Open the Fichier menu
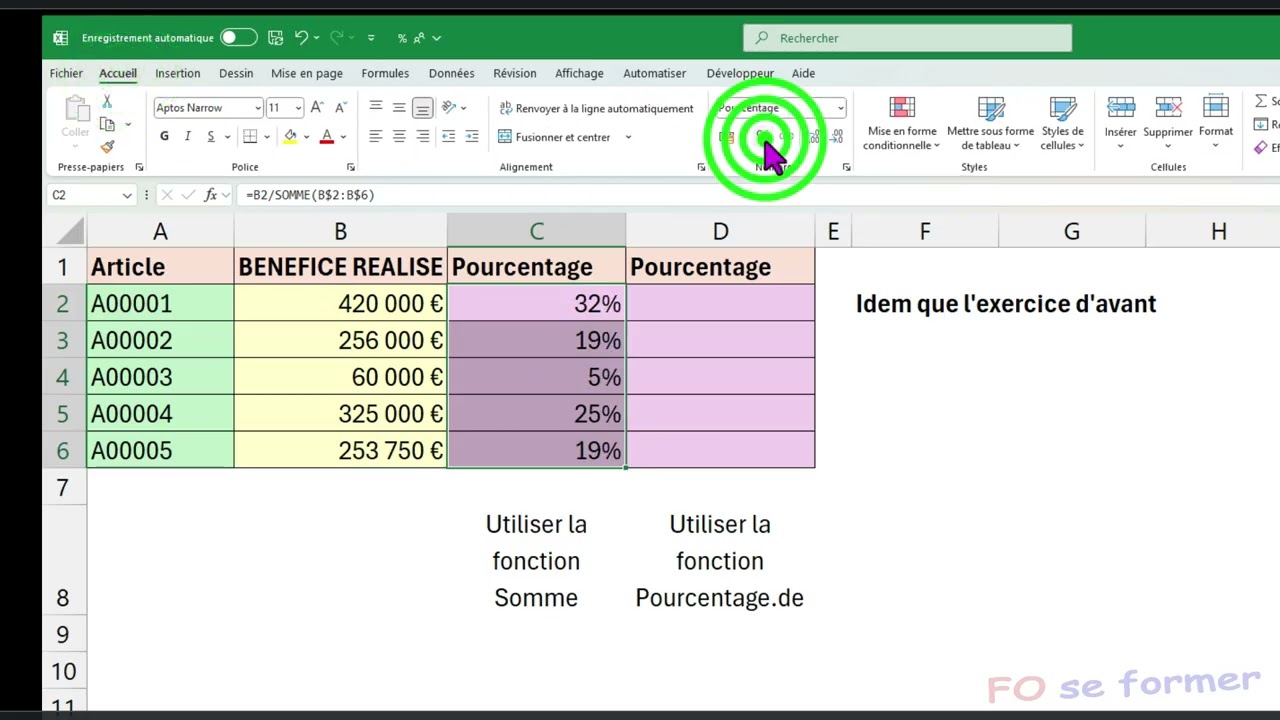The image size is (1280, 720). tap(66, 73)
